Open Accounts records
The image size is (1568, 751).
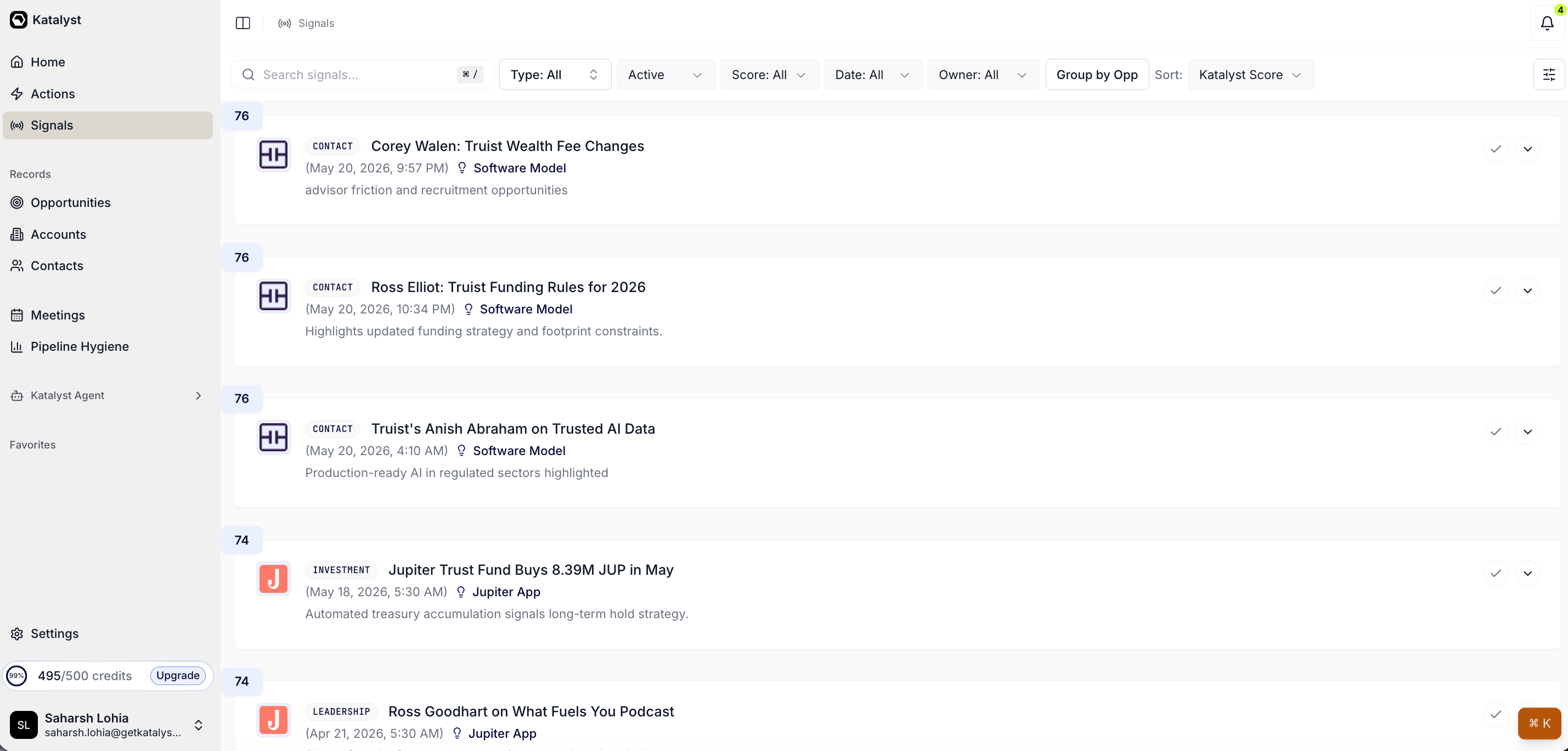(107, 234)
